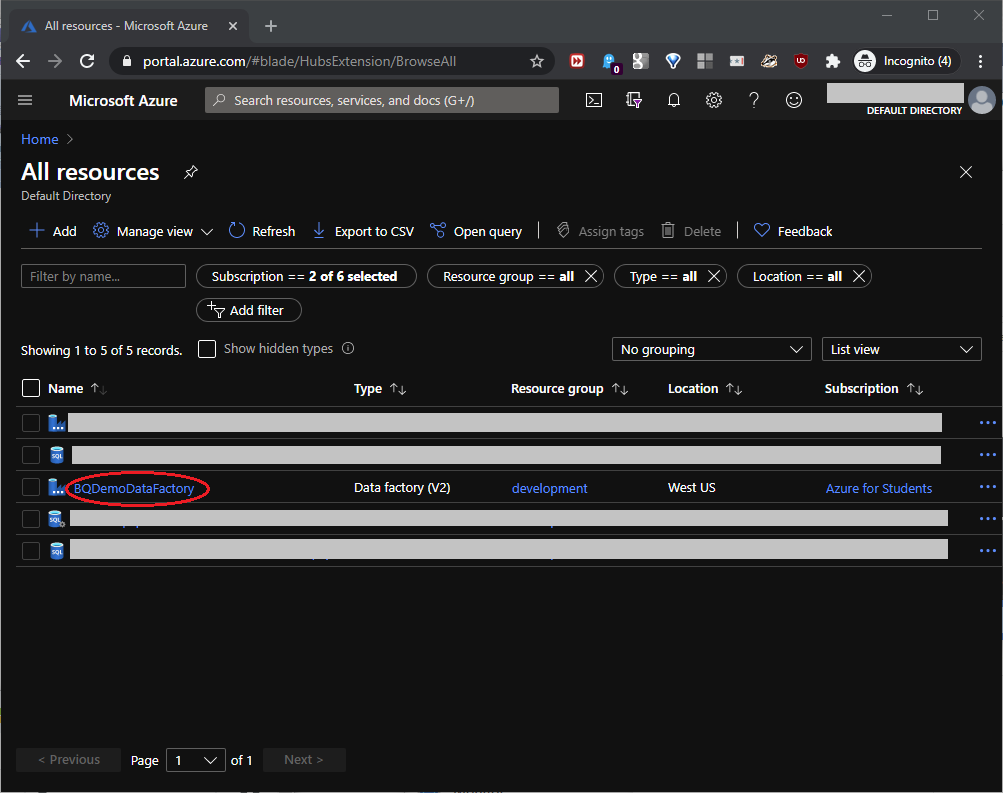The image size is (1003, 793).
Task: Expand the List view dropdown
Action: (901, 349)
